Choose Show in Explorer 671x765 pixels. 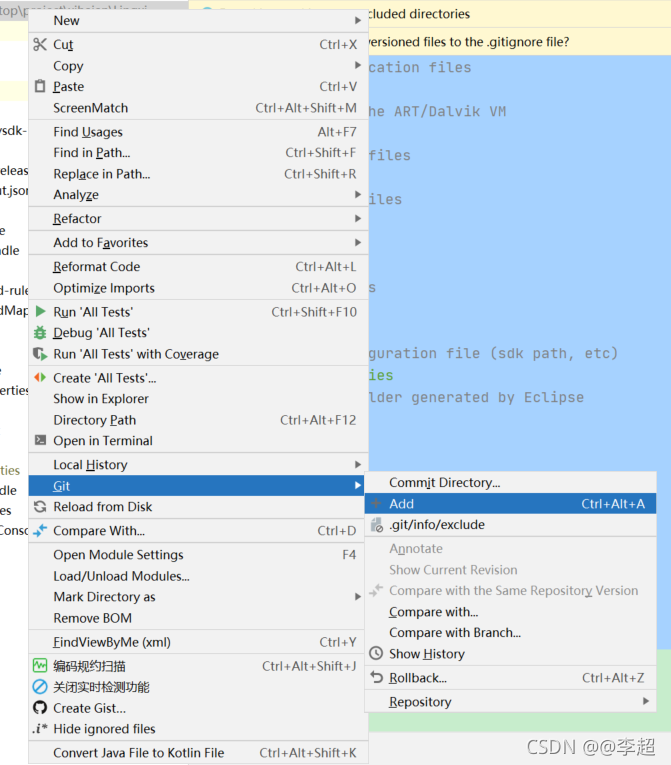(198, 399)
